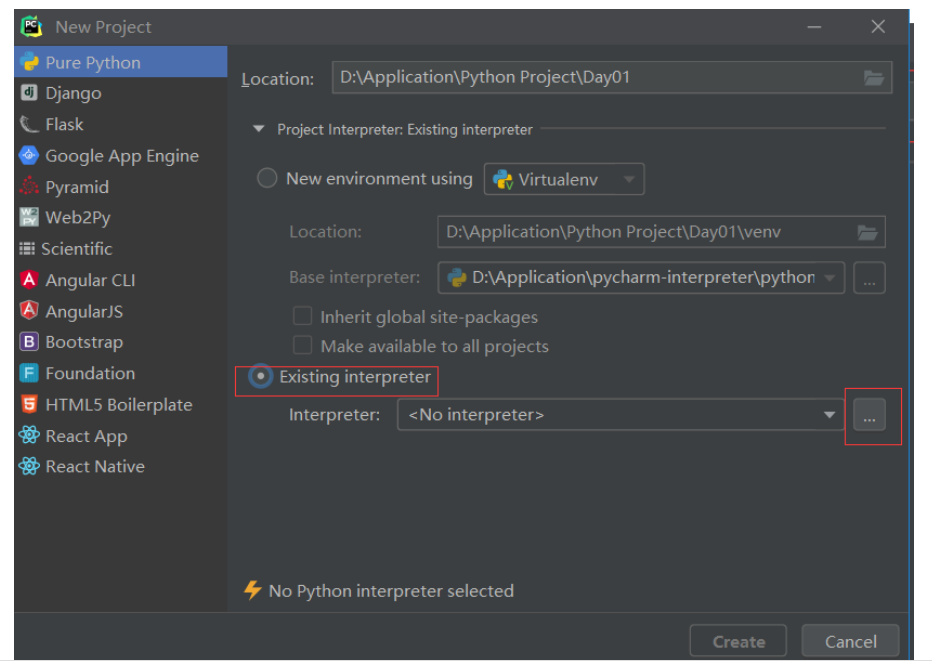Click the Cancel button
Screen dimensions: 932x664
pos(850,641)
